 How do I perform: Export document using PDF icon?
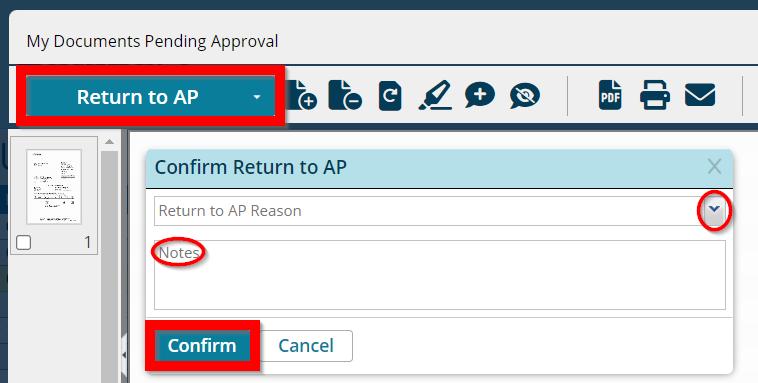[610, 95]
